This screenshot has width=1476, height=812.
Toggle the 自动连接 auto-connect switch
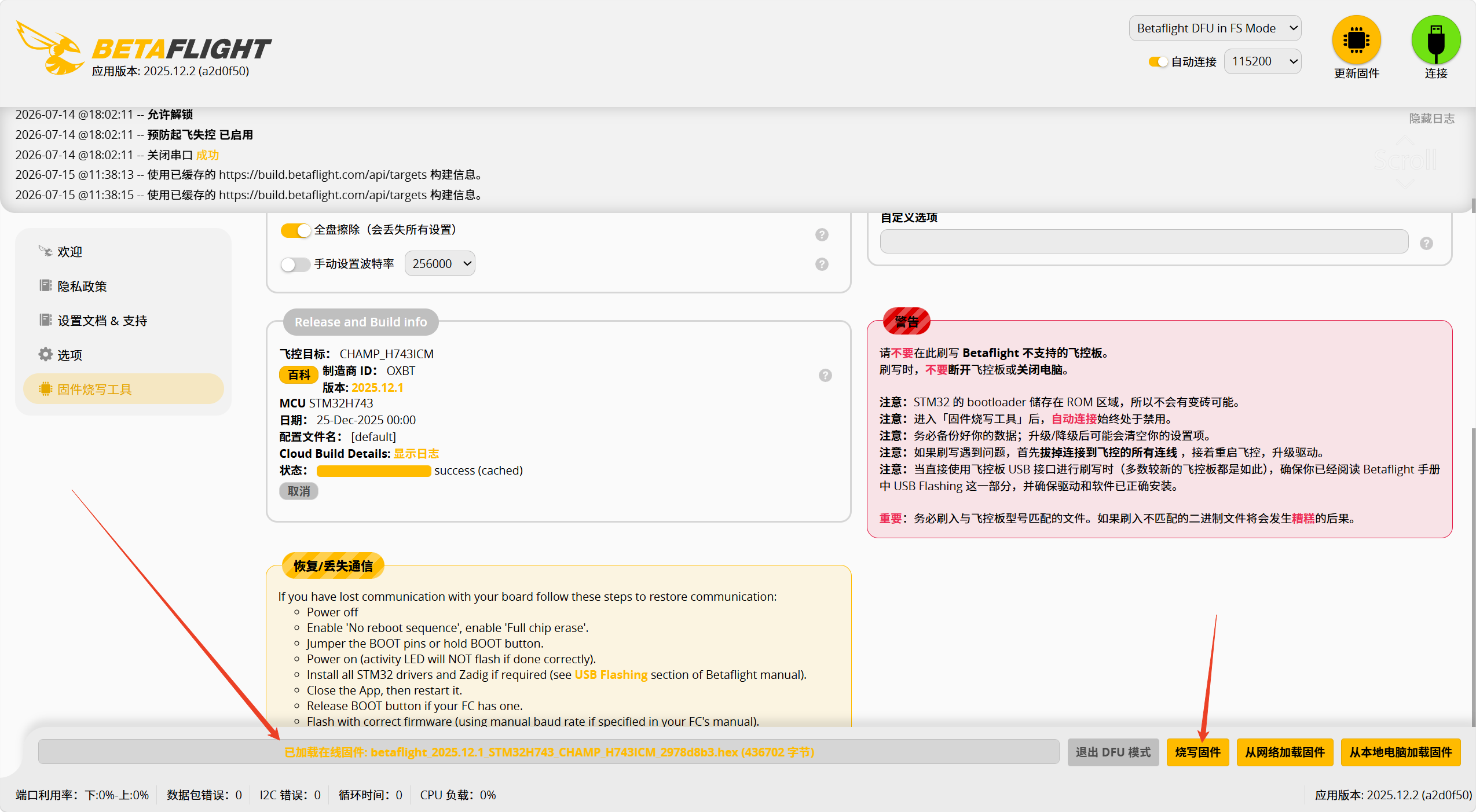tap(1158, 62)
